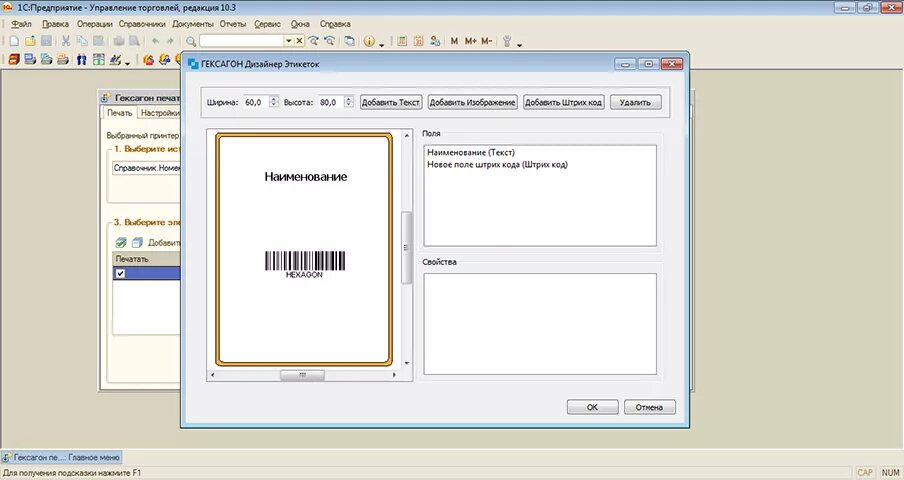Viewport: 904px width, 480px height.
Task: Click the New document icon in toolbar
Action: pos(14,41)
